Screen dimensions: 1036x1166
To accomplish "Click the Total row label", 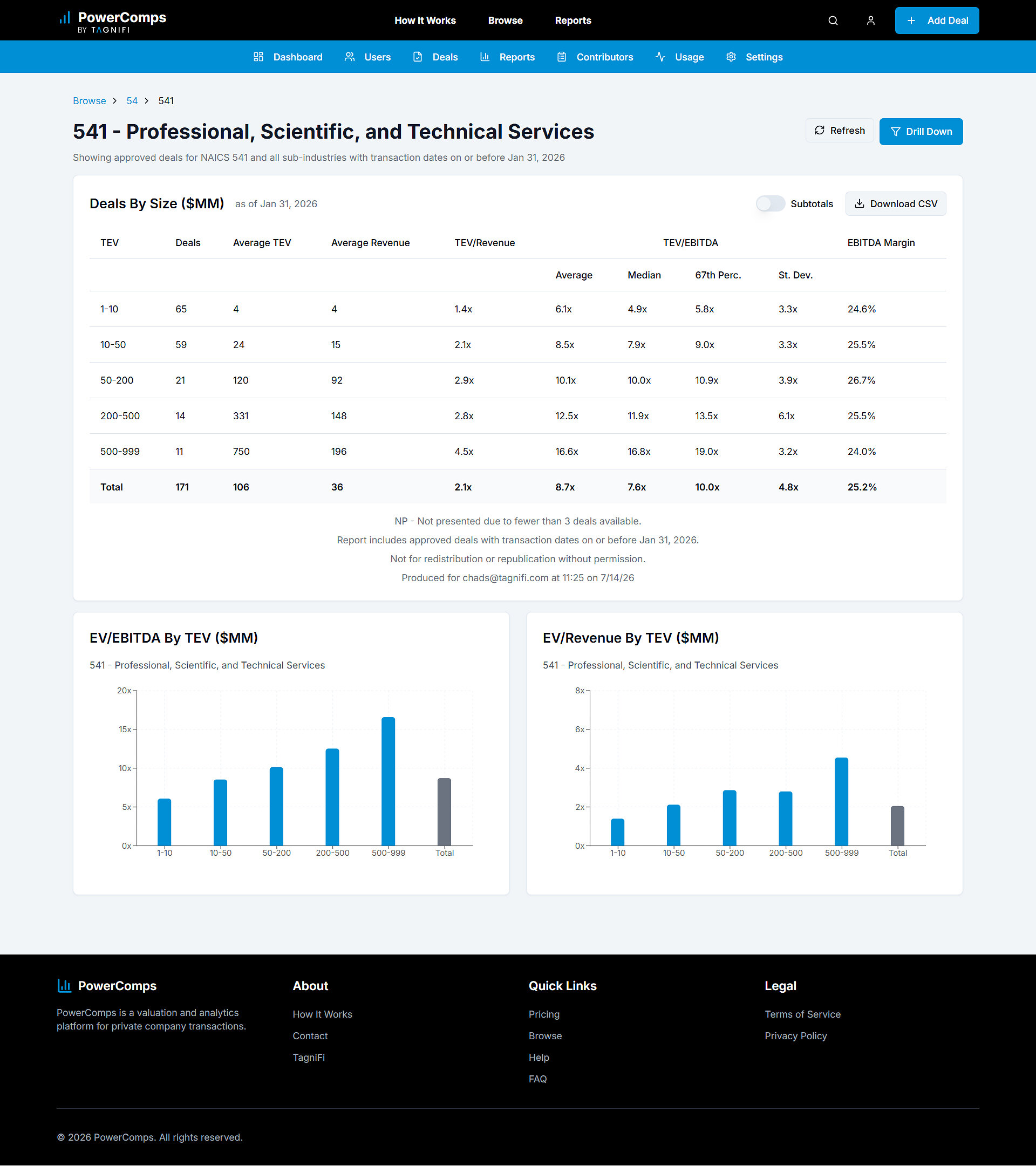I will [x=112, y=487].
